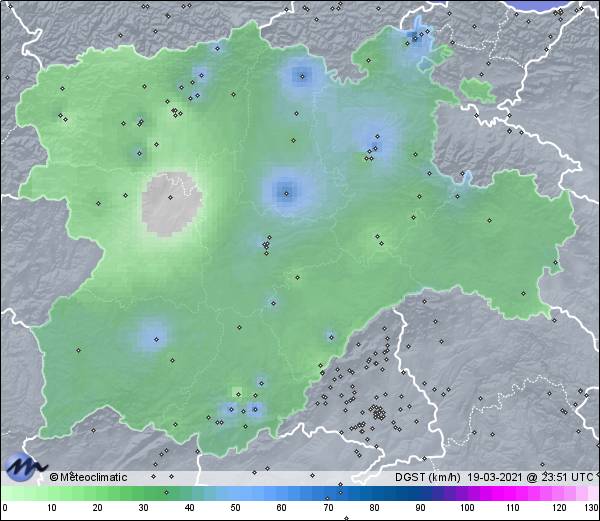This screenshot has width=600, height=521.
Task: Click the scale label 0
Action: click(5, 508)
